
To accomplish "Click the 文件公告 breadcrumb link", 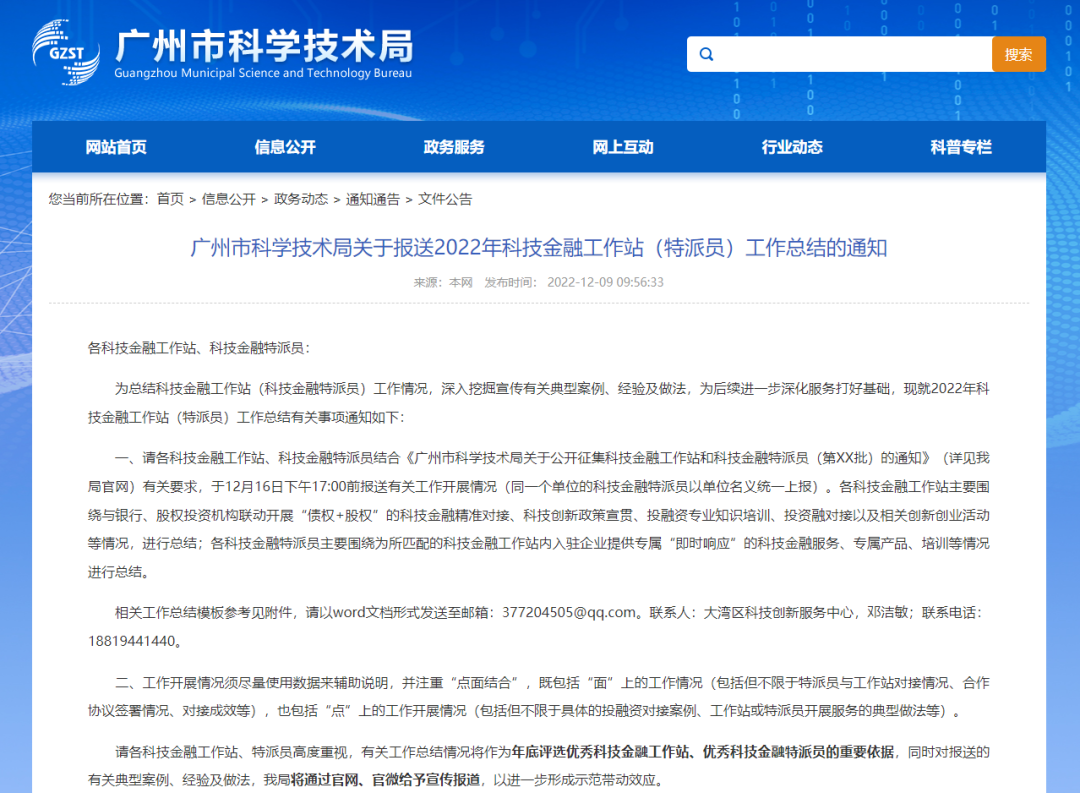I will click(445, 199).
